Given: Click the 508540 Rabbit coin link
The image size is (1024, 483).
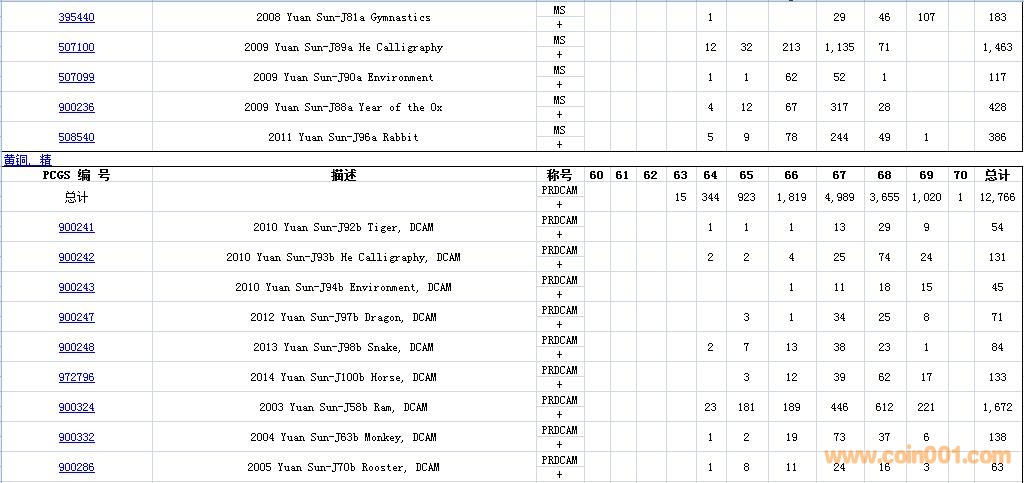Looking at the screenshot, I should 76,137.
